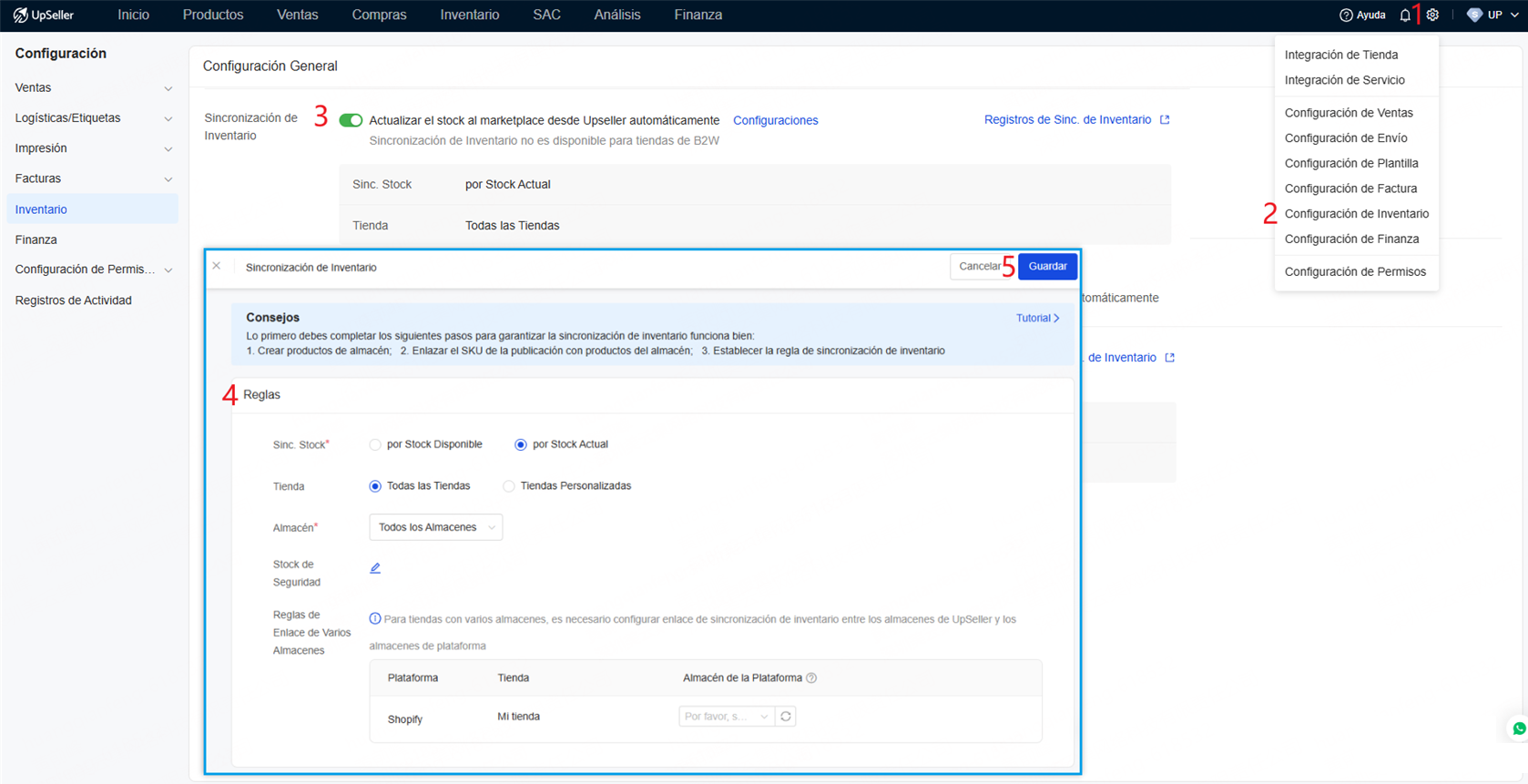Click the Shopify platform cell
Image resolution: width=1528 pixels, height=784 pixels.
tap(405, 719)
